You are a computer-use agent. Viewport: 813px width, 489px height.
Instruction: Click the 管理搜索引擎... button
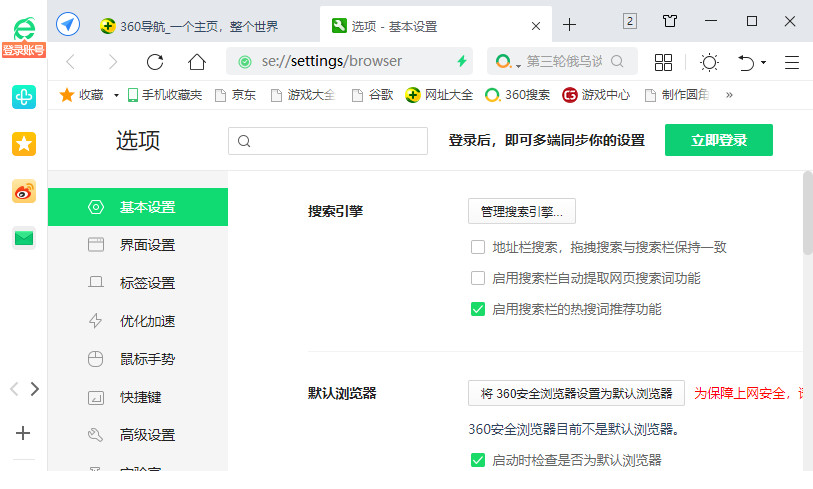[x=522, y=211]
